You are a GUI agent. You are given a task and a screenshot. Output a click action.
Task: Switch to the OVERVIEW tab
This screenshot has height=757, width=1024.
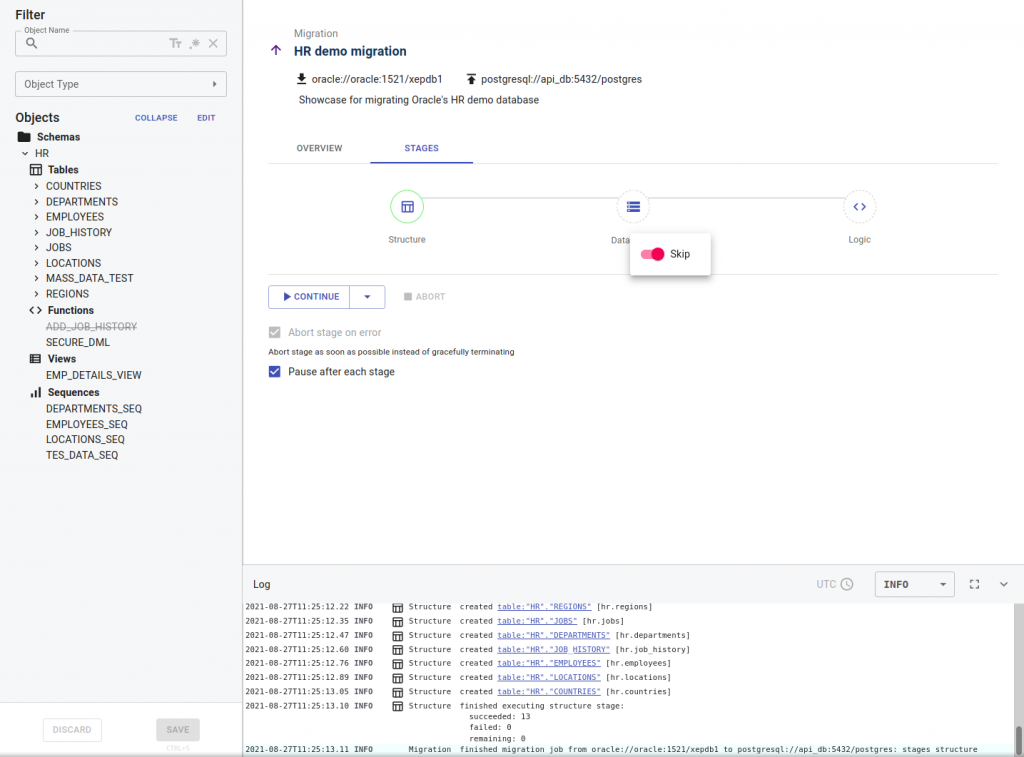click(319, 148)
